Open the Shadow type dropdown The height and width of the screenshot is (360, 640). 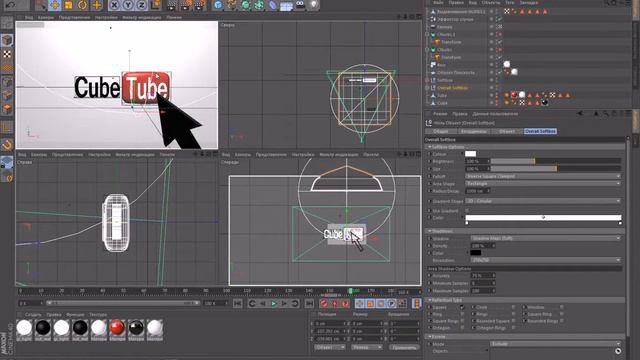click(546, 238)
